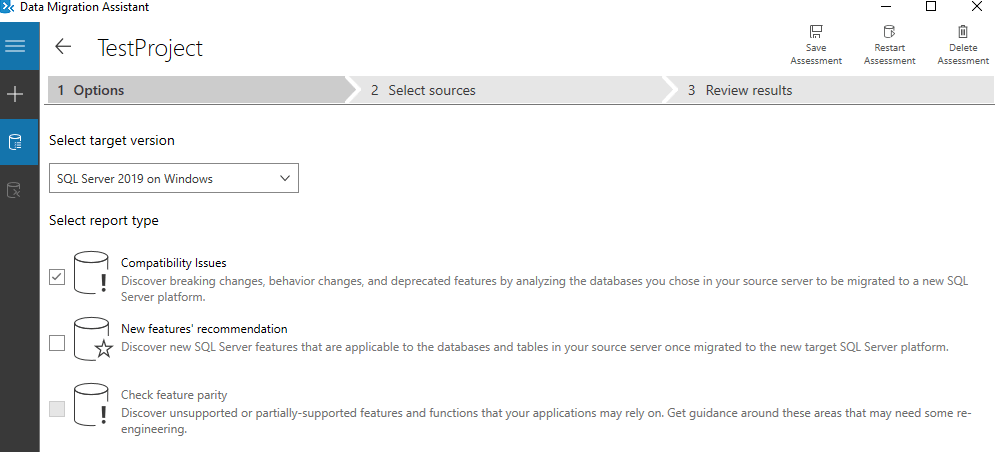The image size is (1000, 452).
Task: Enable the New features' recommendation checkbox
Action: click(x=57, y=343)
